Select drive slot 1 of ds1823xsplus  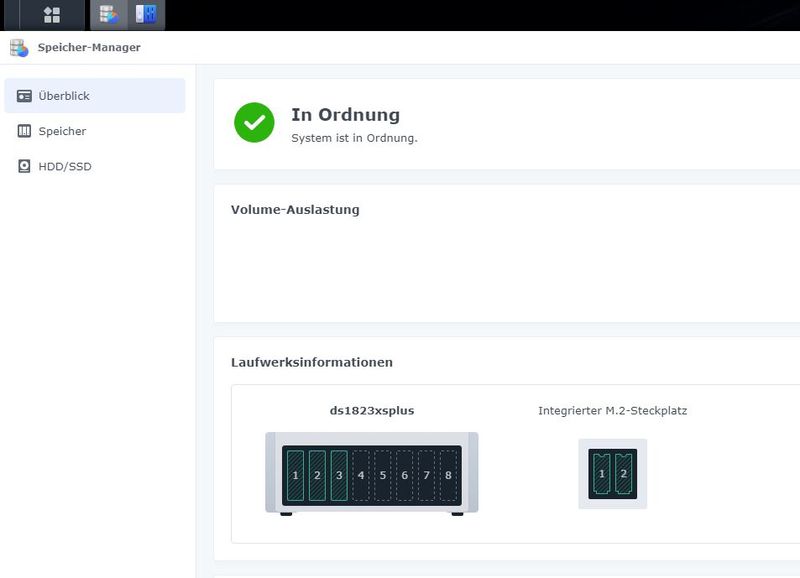(x=297, y=476)
